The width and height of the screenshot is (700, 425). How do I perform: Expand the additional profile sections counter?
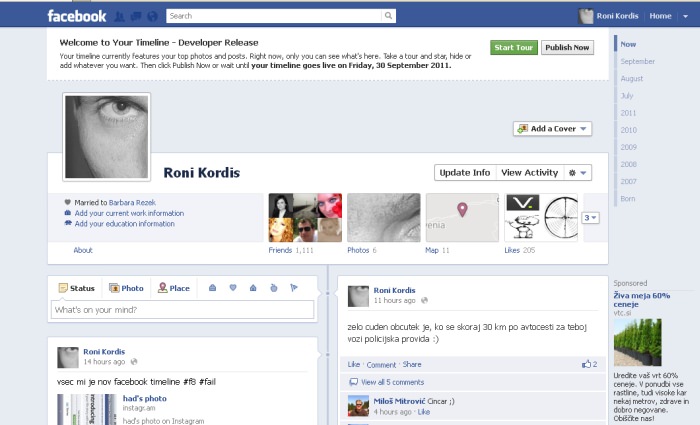tap(590, 217)
